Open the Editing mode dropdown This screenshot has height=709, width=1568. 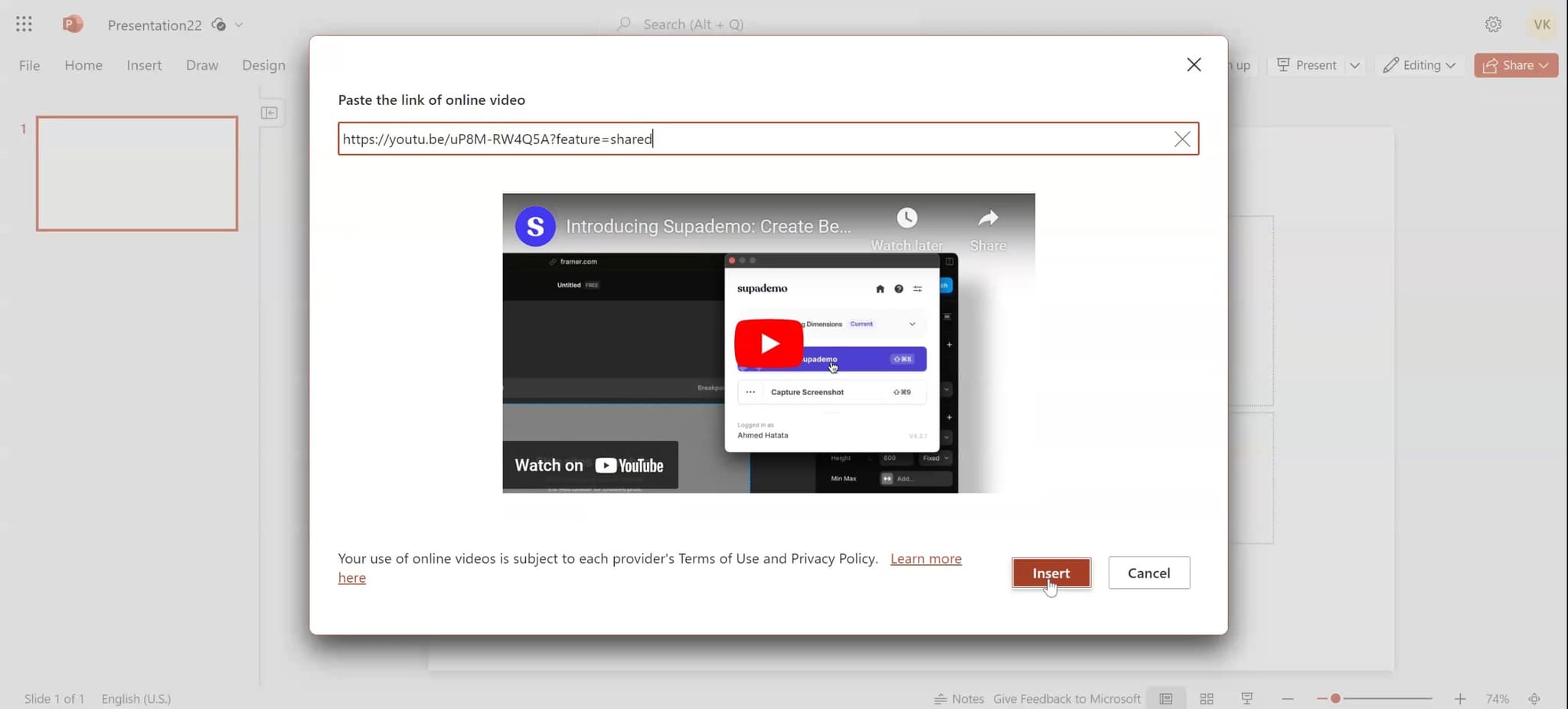coord(1449,65)
